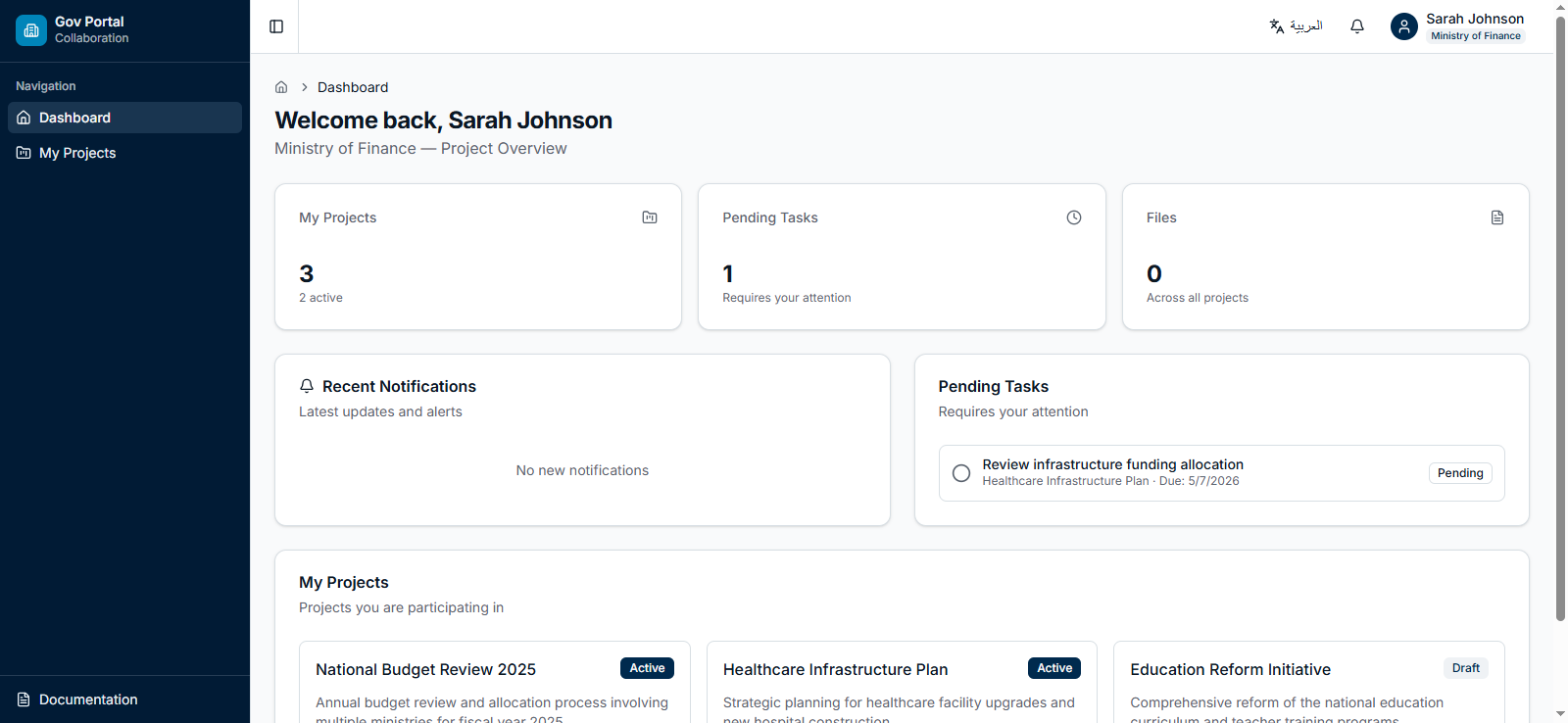Click Dashboard in the breadcrumb
This screenshot has height=723, width=1568.
tap(353, 87)
